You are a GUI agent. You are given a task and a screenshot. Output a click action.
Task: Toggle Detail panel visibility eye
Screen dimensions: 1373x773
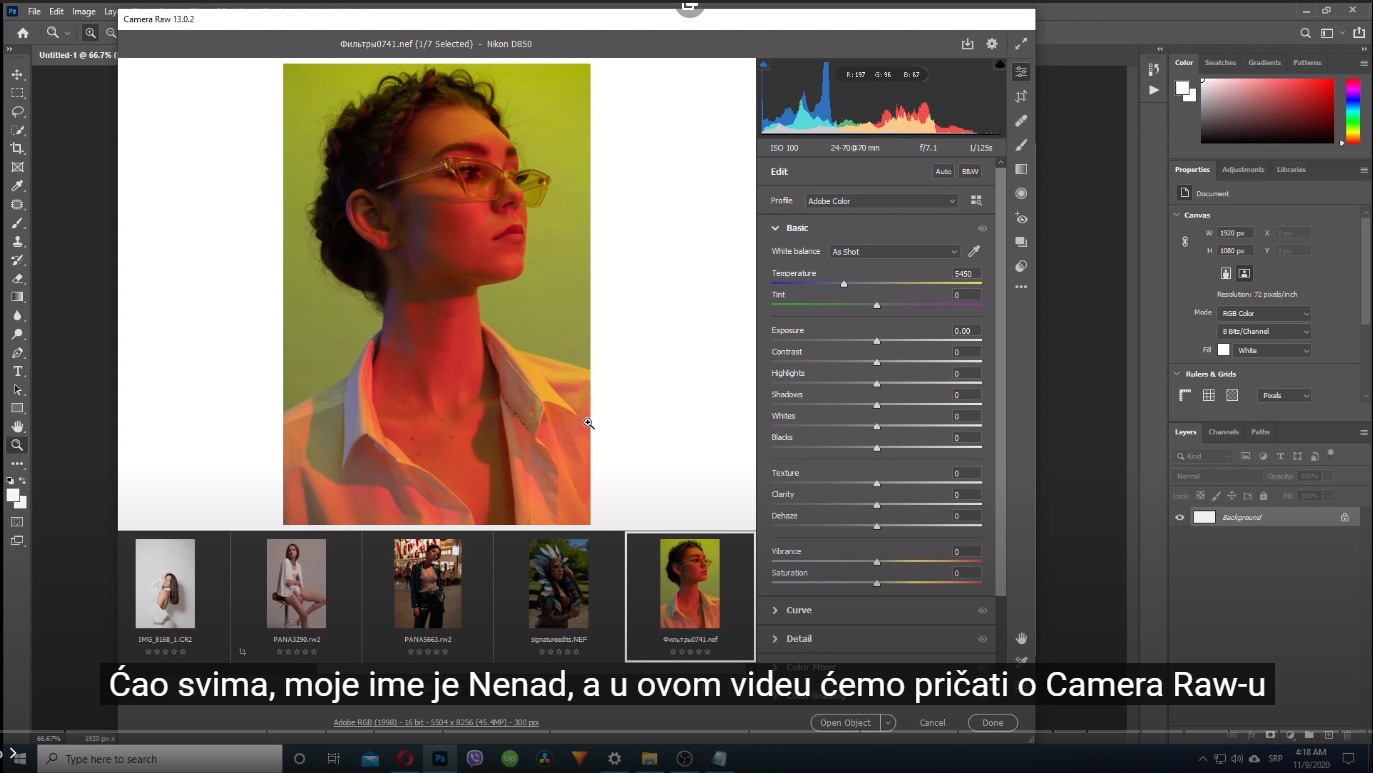pyautogui.click(x=982, y=639)
